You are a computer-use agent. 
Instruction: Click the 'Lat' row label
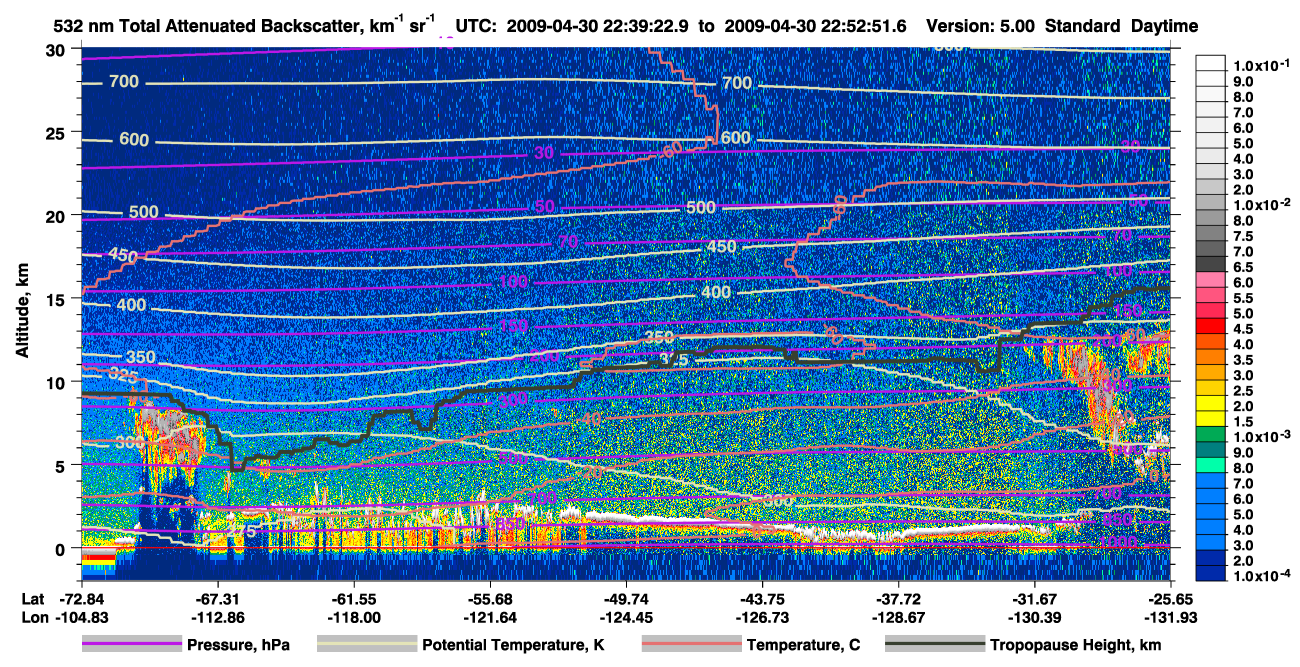(32, 599)
